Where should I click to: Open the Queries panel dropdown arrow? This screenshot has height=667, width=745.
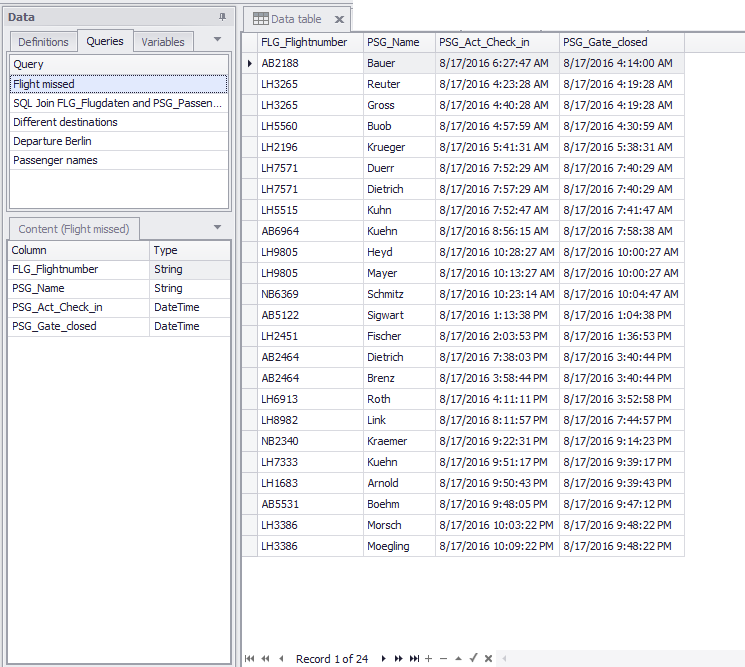coord(218,39)
